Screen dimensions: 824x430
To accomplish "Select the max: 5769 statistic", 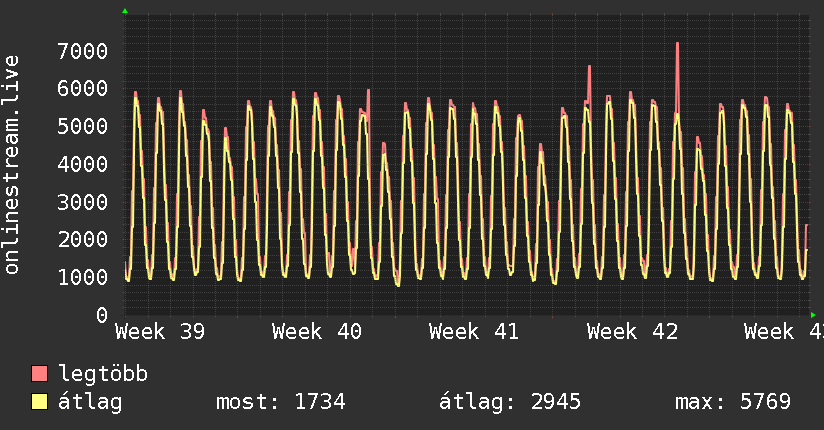I will (x=733, y=402).
